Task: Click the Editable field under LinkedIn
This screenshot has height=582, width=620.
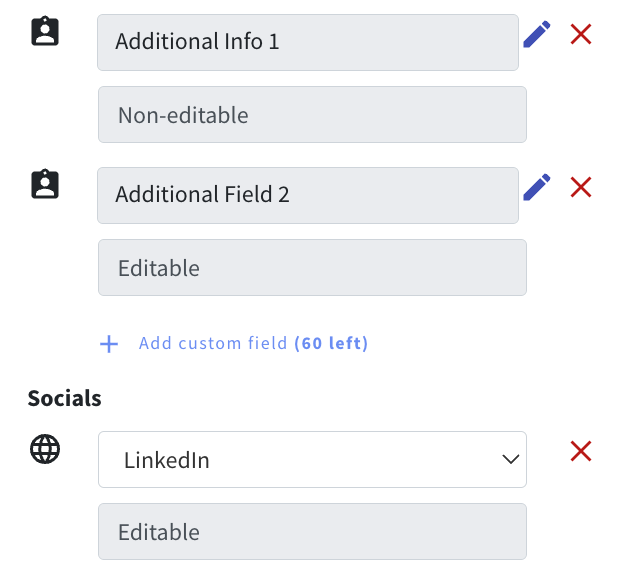Action: [x=312, y=531]
